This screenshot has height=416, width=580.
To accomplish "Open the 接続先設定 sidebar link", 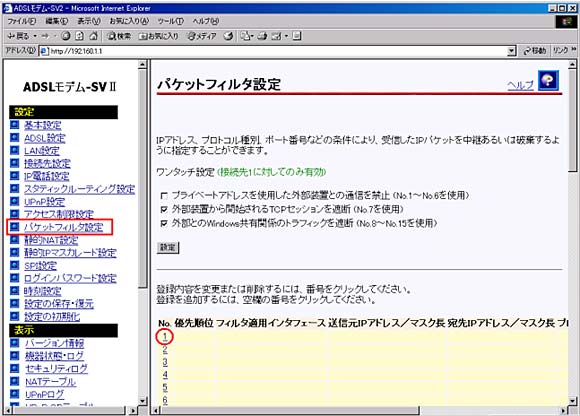I will coord(47,163).
